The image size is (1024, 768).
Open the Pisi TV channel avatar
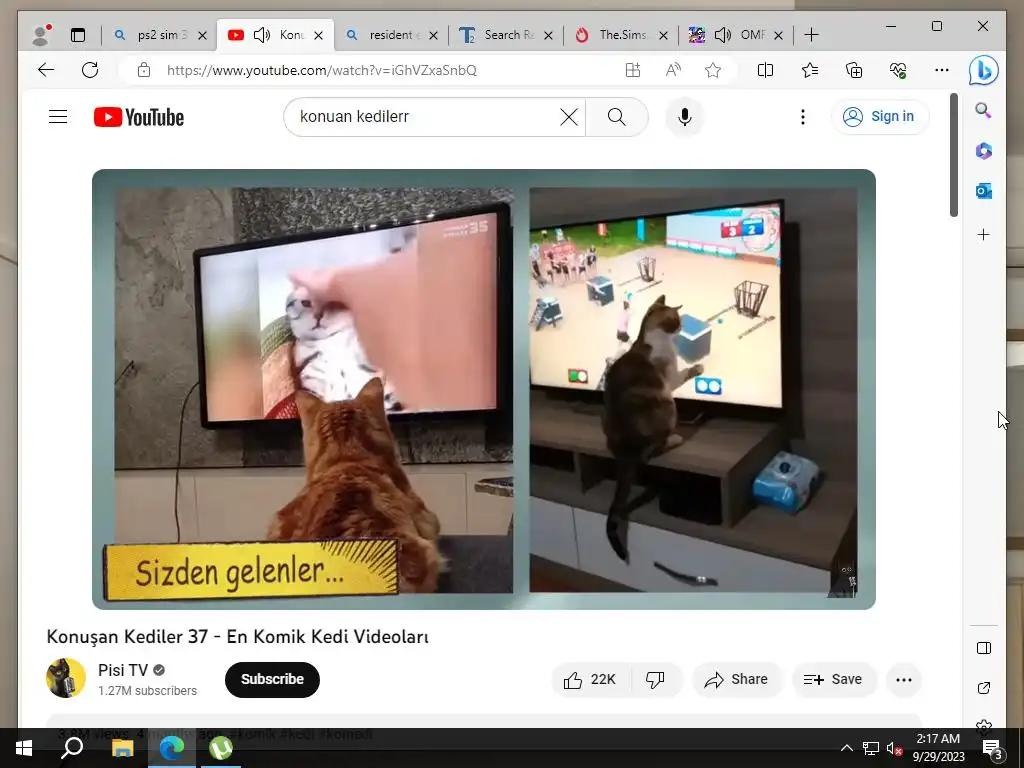coord(66,678)
